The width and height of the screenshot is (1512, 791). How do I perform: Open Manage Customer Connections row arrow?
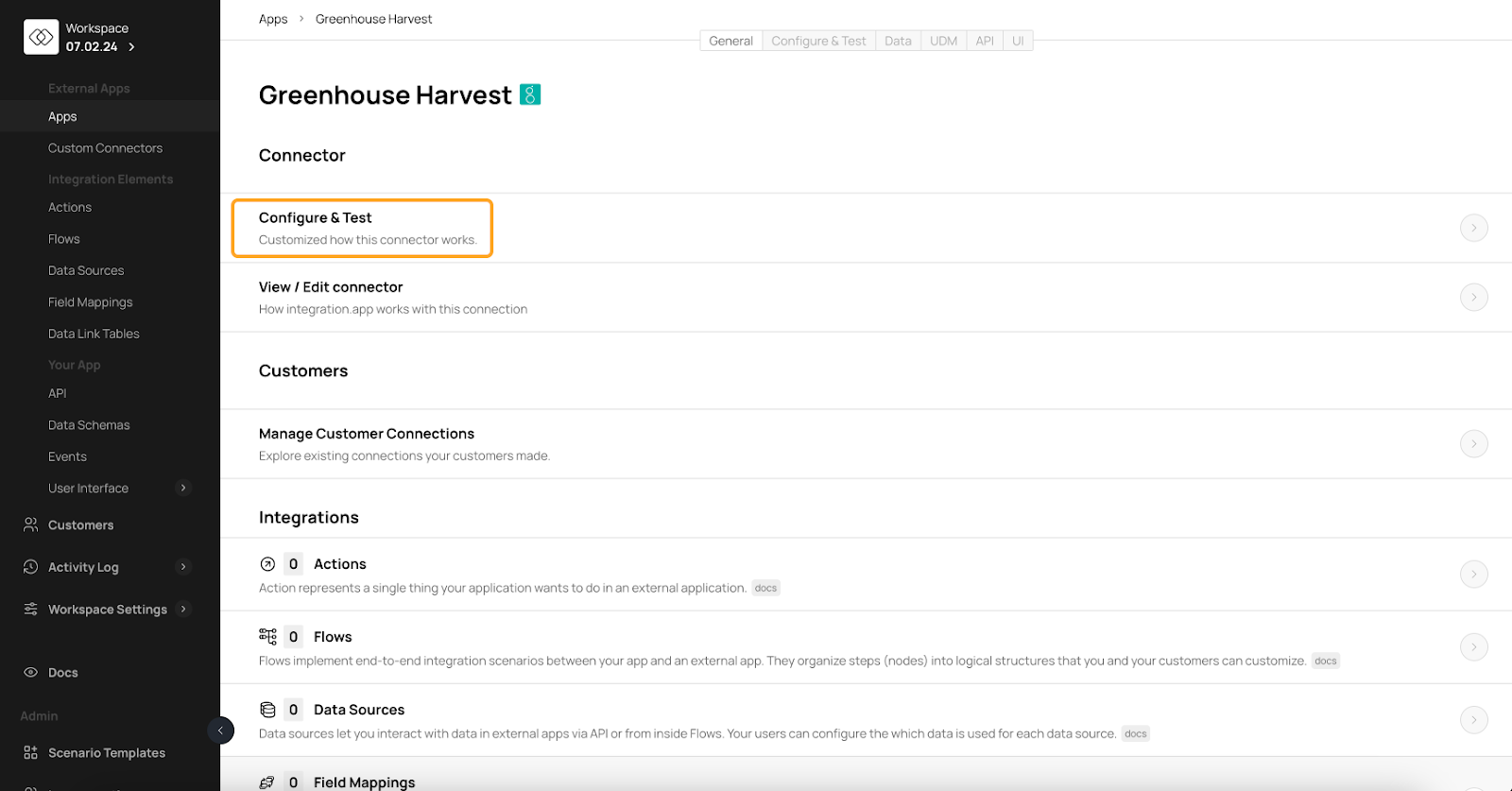pos(1474,443)
